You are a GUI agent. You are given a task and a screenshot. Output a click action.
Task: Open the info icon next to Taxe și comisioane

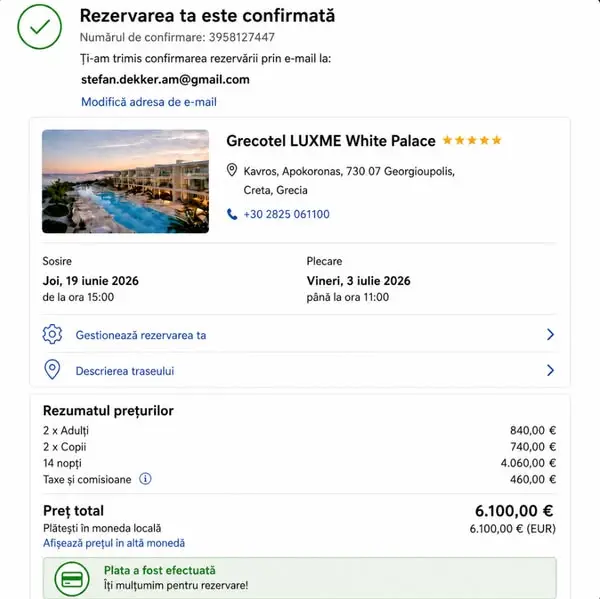coord(145,479)
